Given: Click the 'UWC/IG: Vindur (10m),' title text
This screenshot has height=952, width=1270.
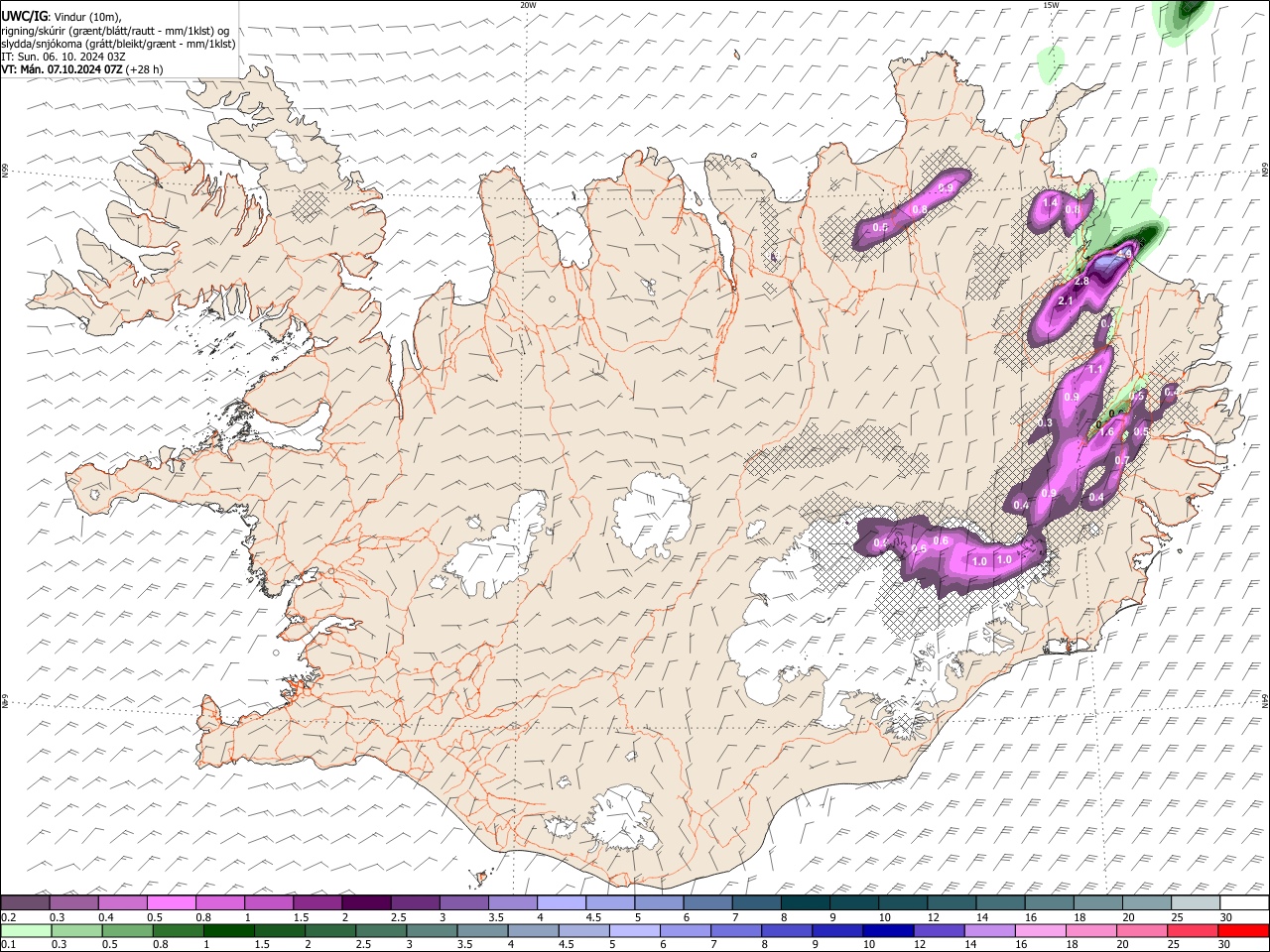Looking at the screenshot, I should click(62, 17).
